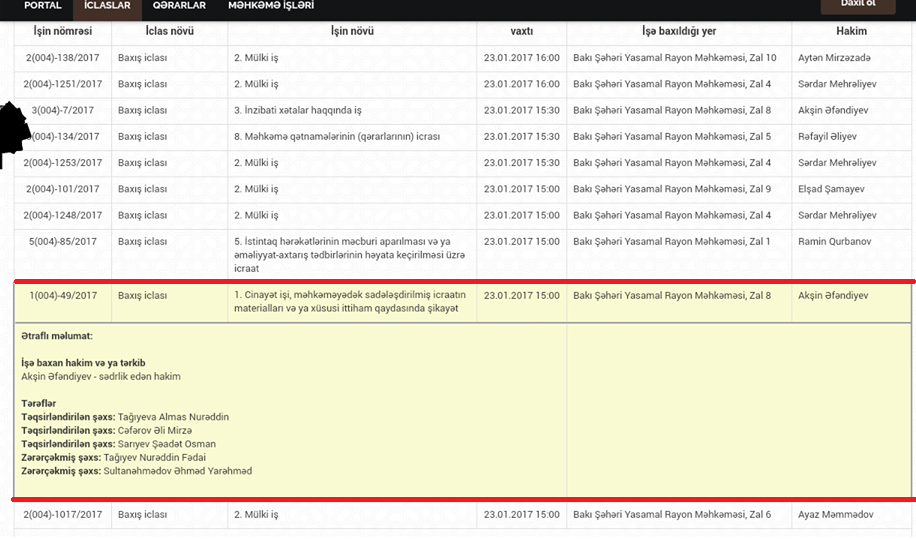
Task: Click judge name Aytən Mirzəzadə
Action: pyautogui.click(x=834, y=58)
